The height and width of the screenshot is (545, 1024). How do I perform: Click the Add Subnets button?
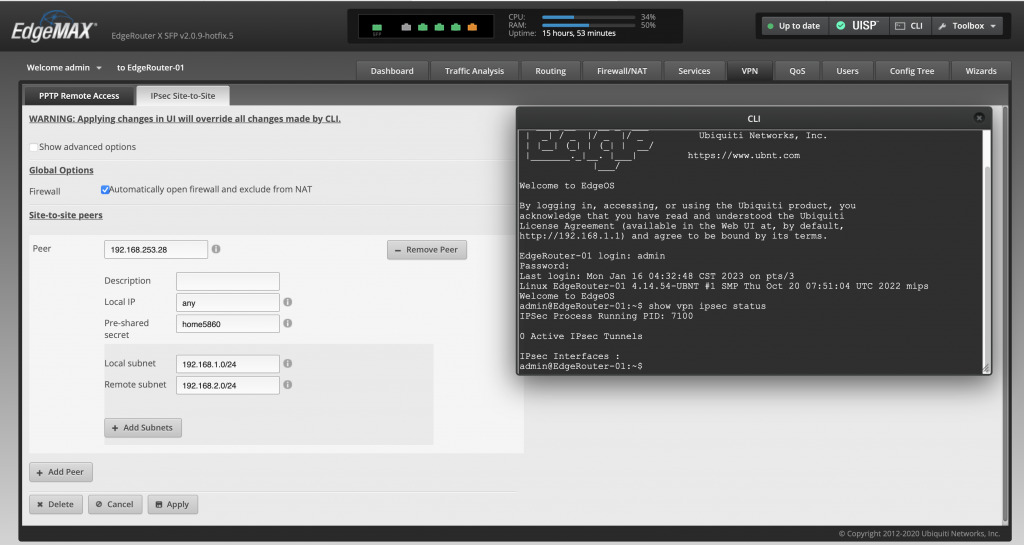(143, 428)
